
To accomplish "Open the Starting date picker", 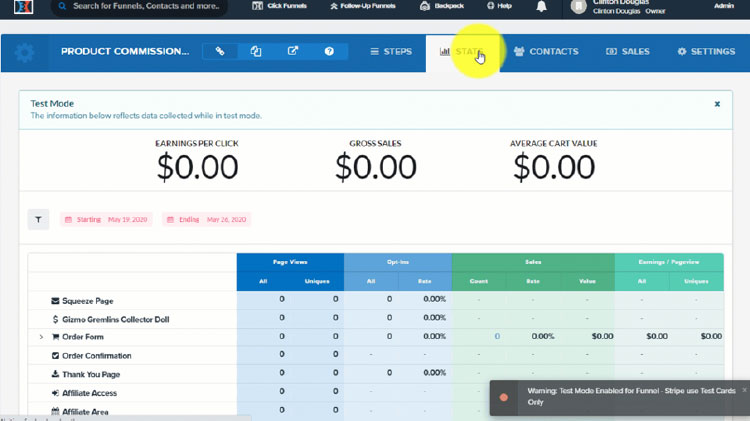I will coord(106,220).
